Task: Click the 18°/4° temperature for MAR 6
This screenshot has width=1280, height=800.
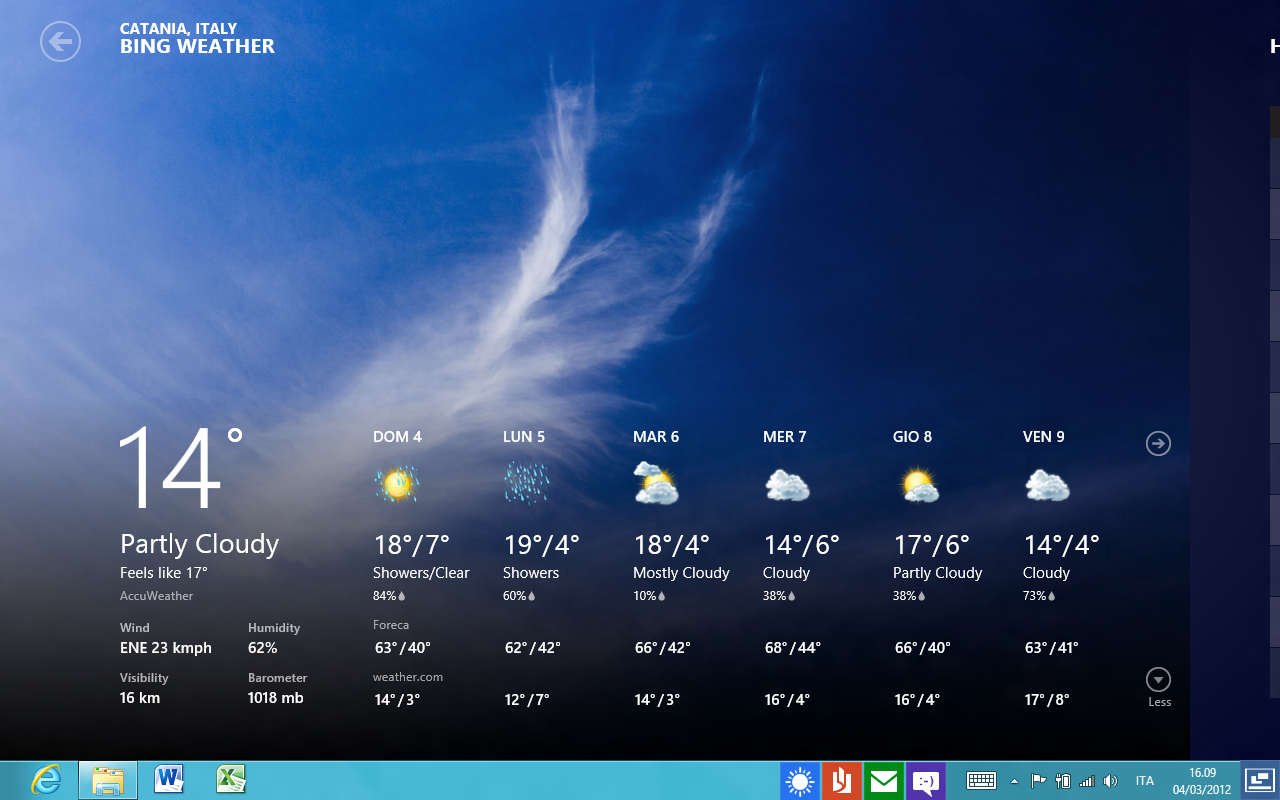Action: pyautogui.click(x=672, y=545)
